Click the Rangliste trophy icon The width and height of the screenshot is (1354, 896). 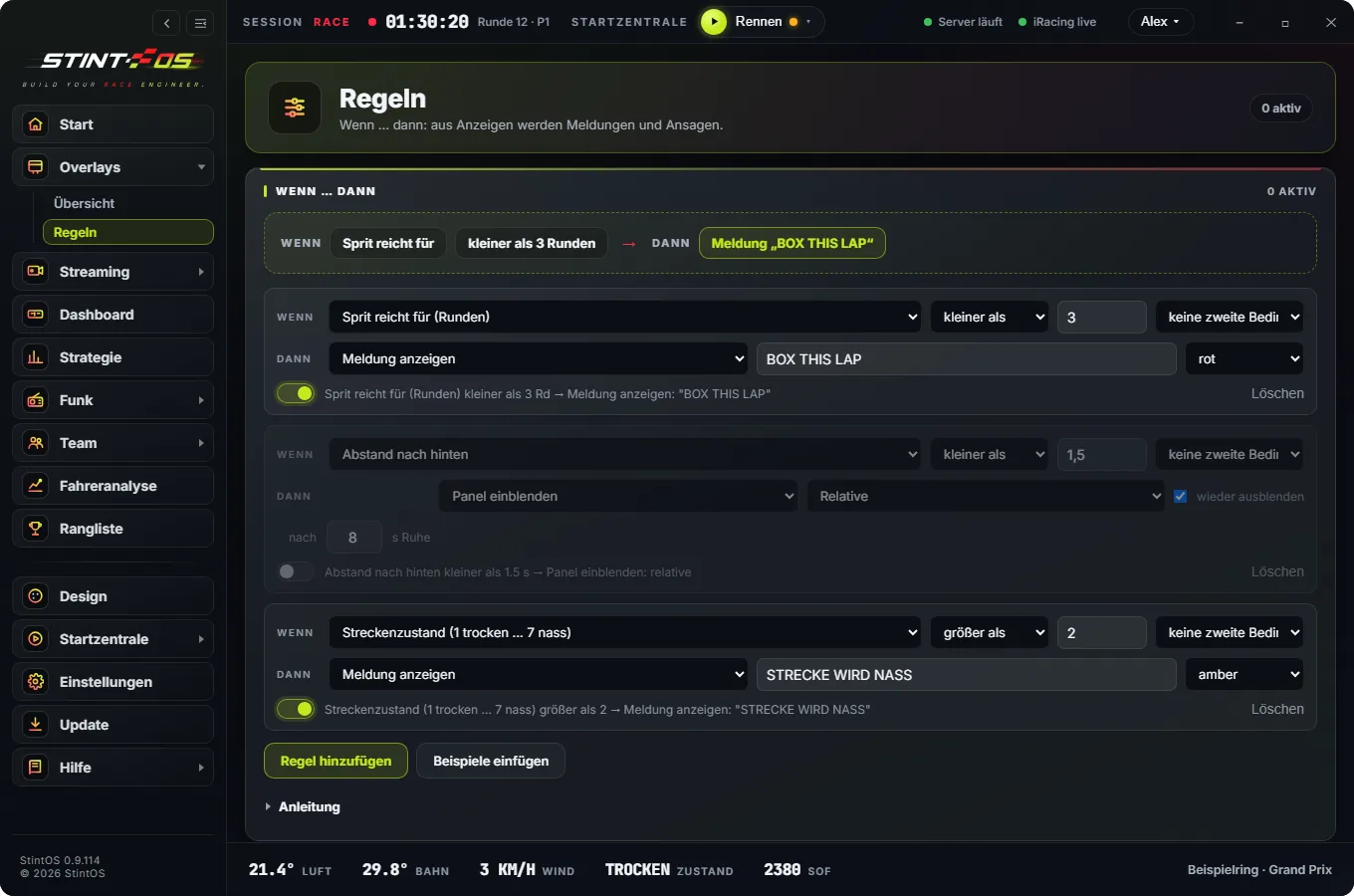36,529
